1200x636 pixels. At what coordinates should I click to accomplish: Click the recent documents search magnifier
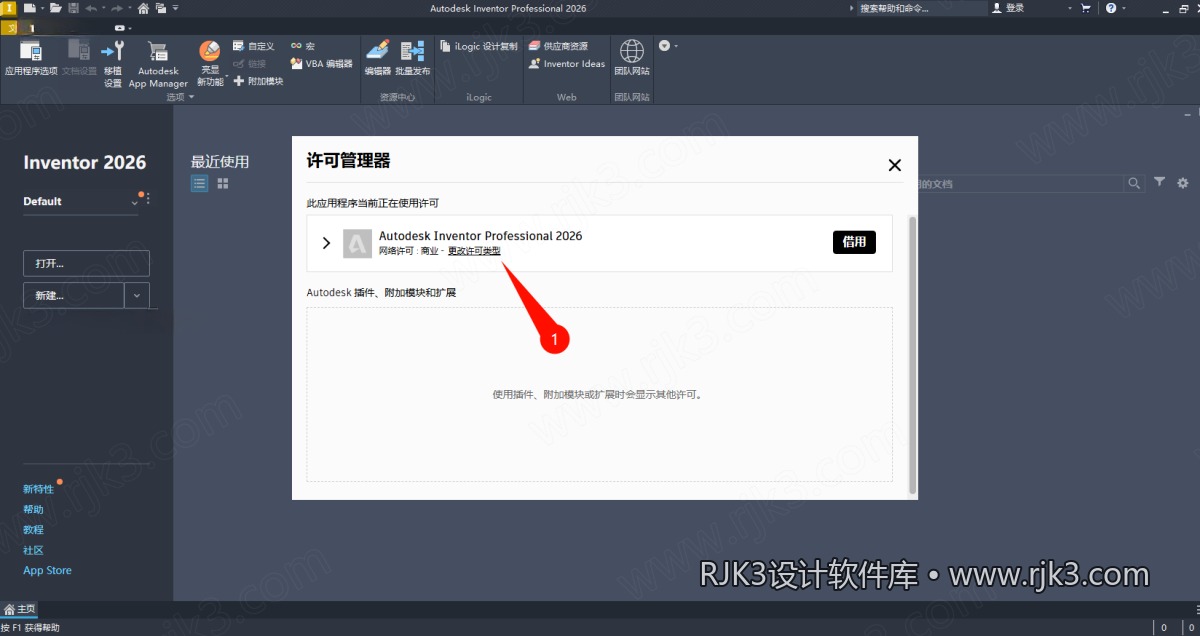coord(1134,183)
